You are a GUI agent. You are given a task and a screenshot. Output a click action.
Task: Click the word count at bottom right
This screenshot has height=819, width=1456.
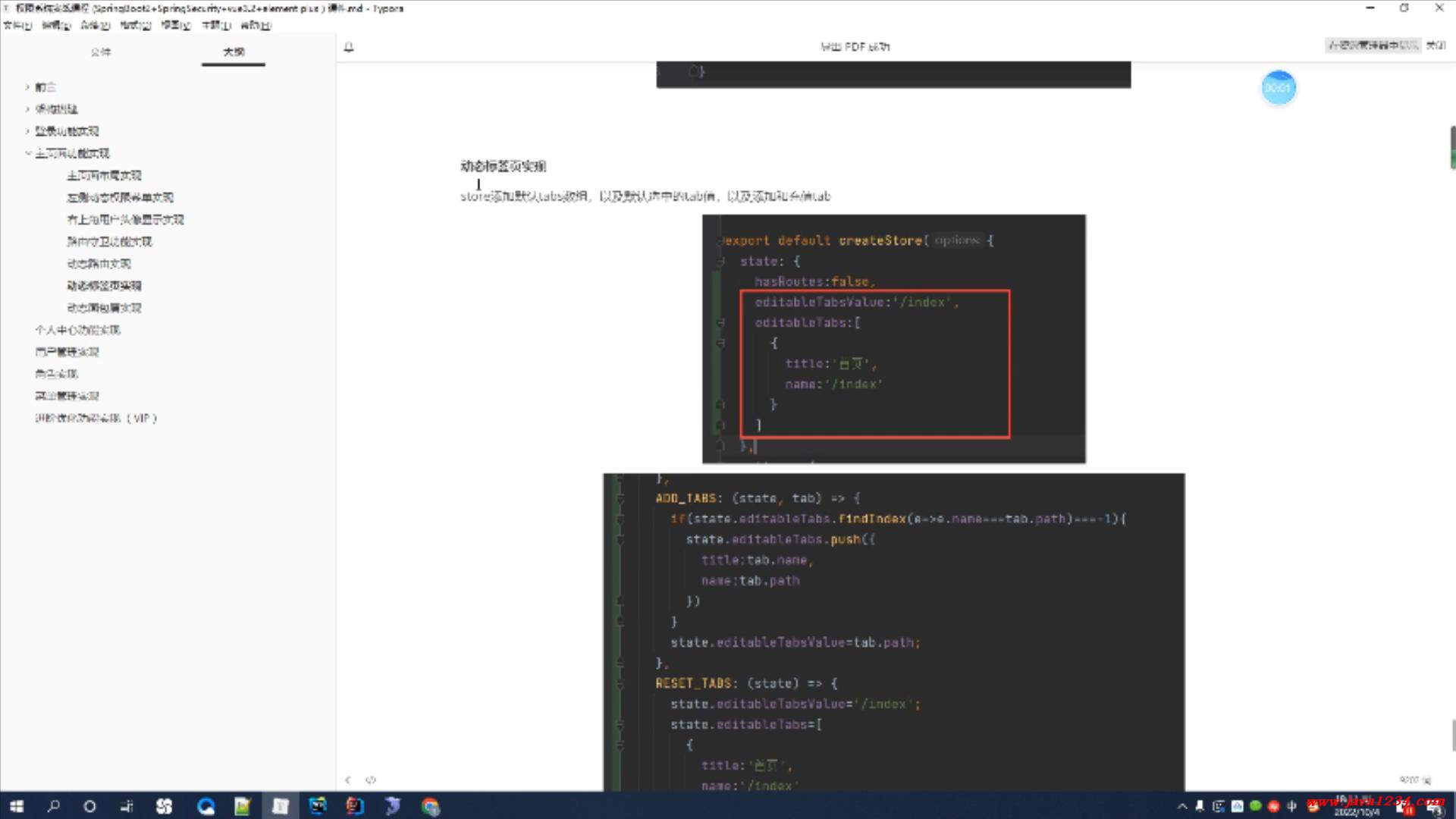pos(1415,780)
